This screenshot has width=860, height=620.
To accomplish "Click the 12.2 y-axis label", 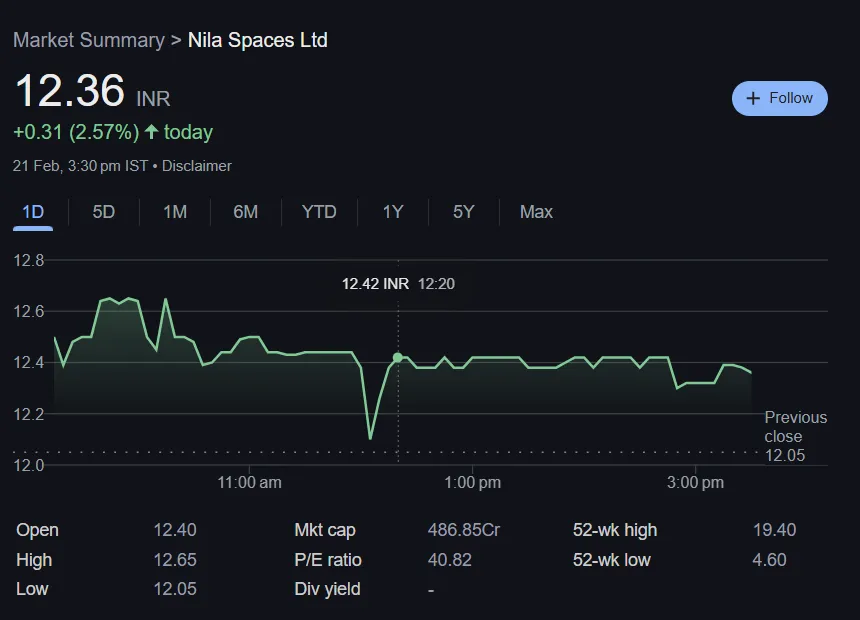I will [29, 414].
